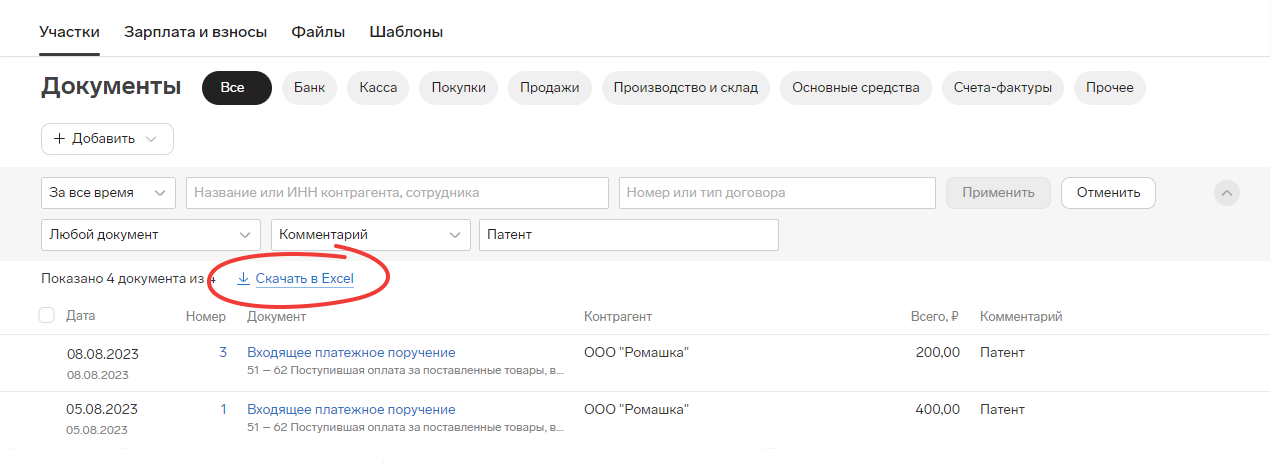
Task: Filter documents by Касса
Action: coord(378,88)
